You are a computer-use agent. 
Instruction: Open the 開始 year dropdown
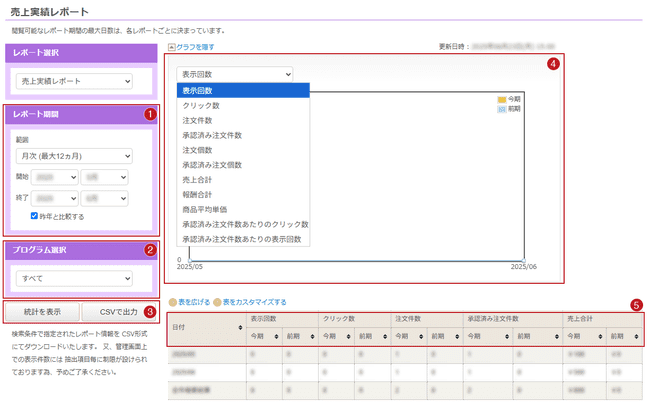[x=55, y=177]
